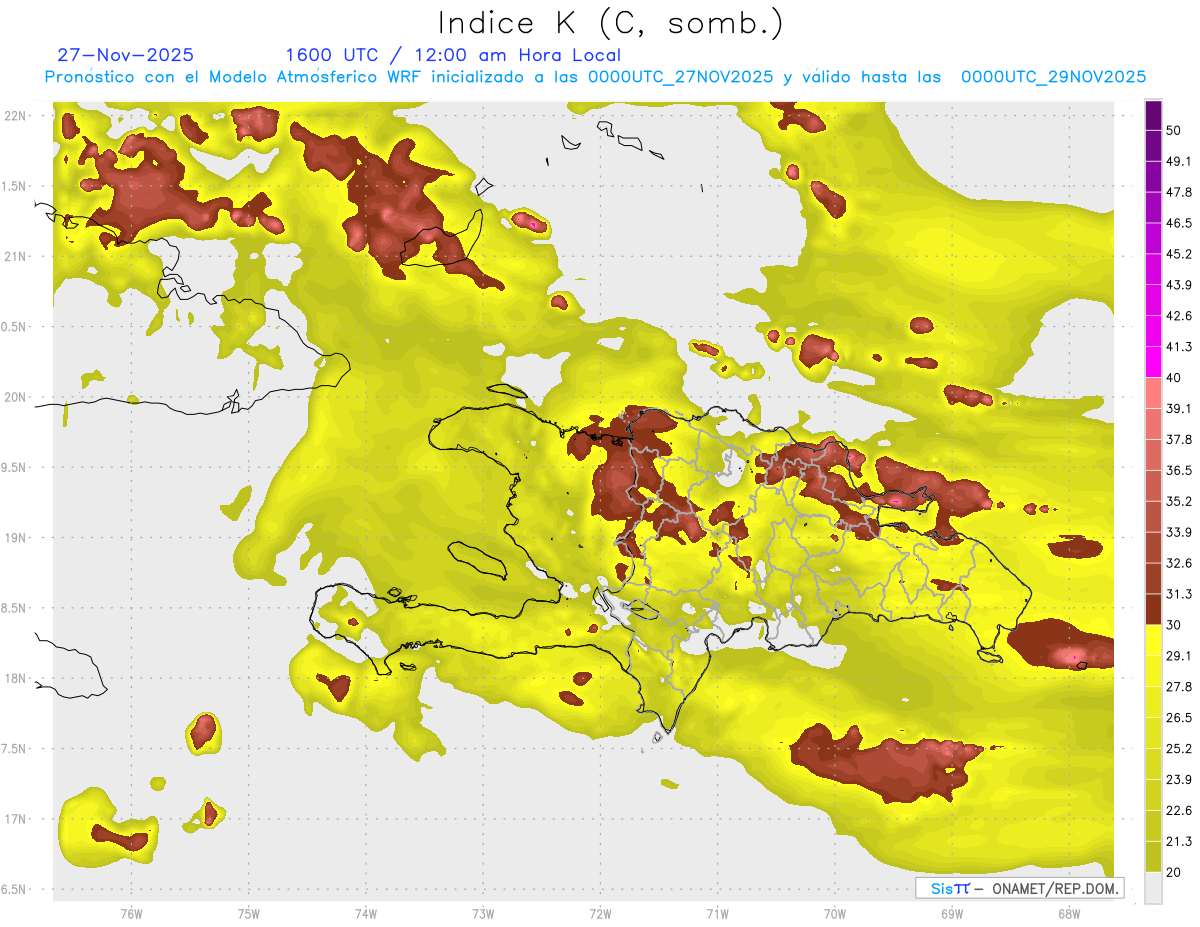
Task: Click the "19N" latitude axis label
Action: [15, 538]
